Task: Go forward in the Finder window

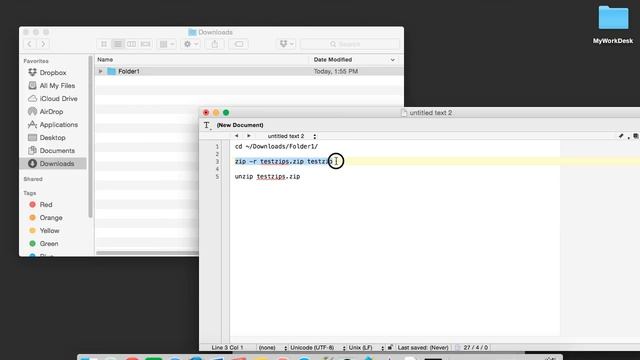Action: click(x=43, y=44)
